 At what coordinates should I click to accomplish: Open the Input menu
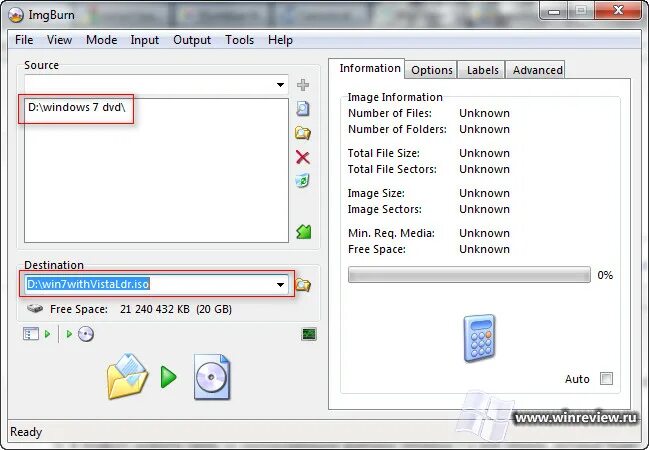pos(144,40)
